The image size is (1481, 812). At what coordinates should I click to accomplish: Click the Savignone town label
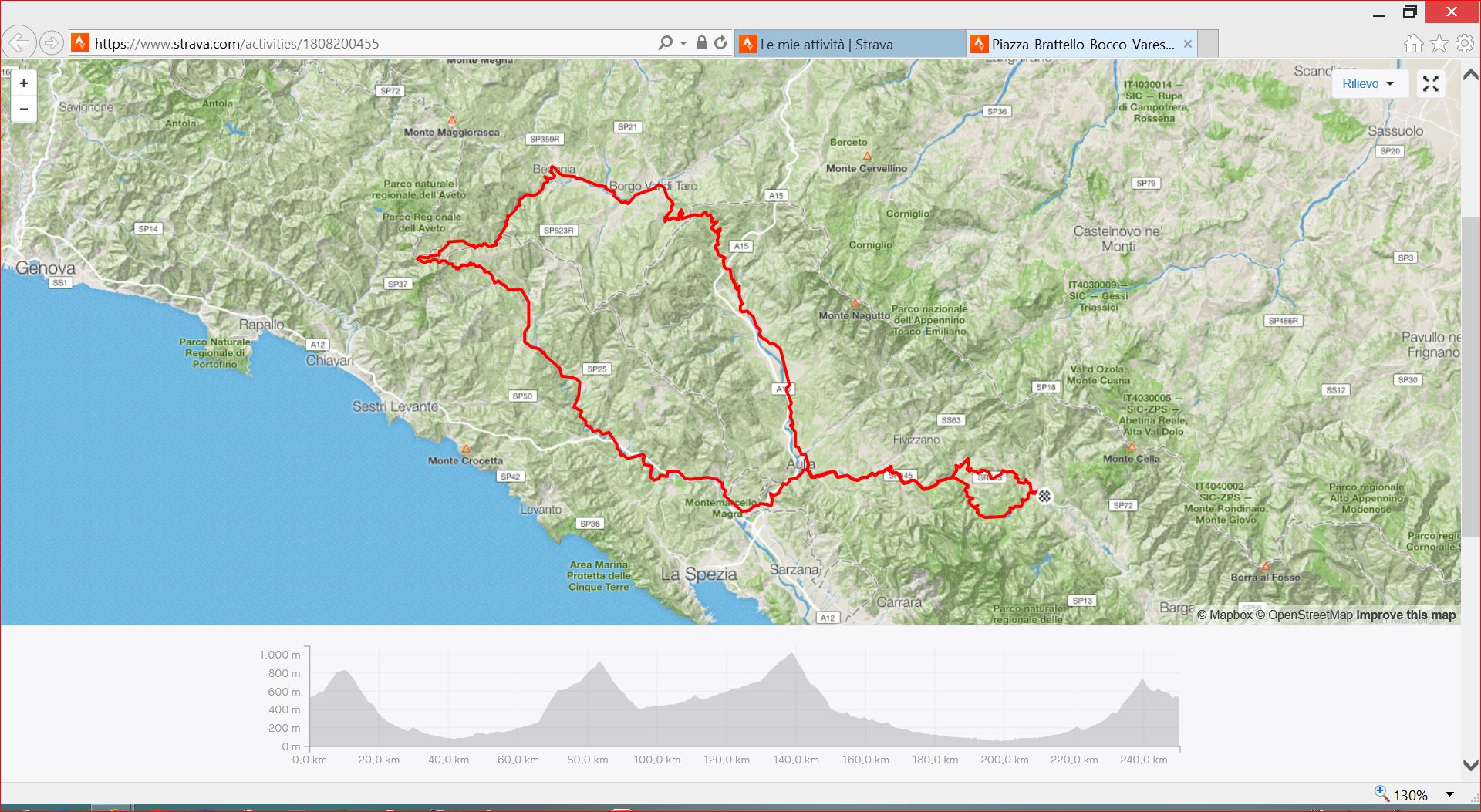(x=86, y=107)
